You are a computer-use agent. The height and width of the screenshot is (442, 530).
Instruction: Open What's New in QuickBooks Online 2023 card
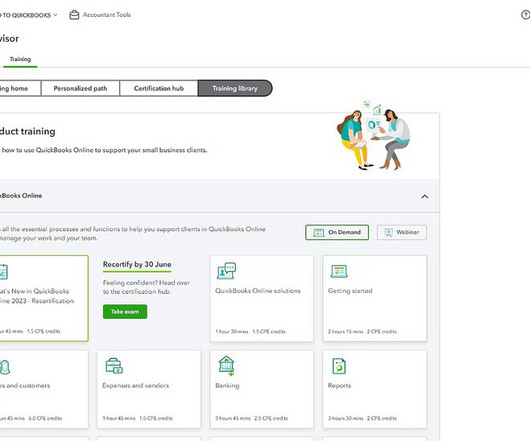(x=44, y=298)
